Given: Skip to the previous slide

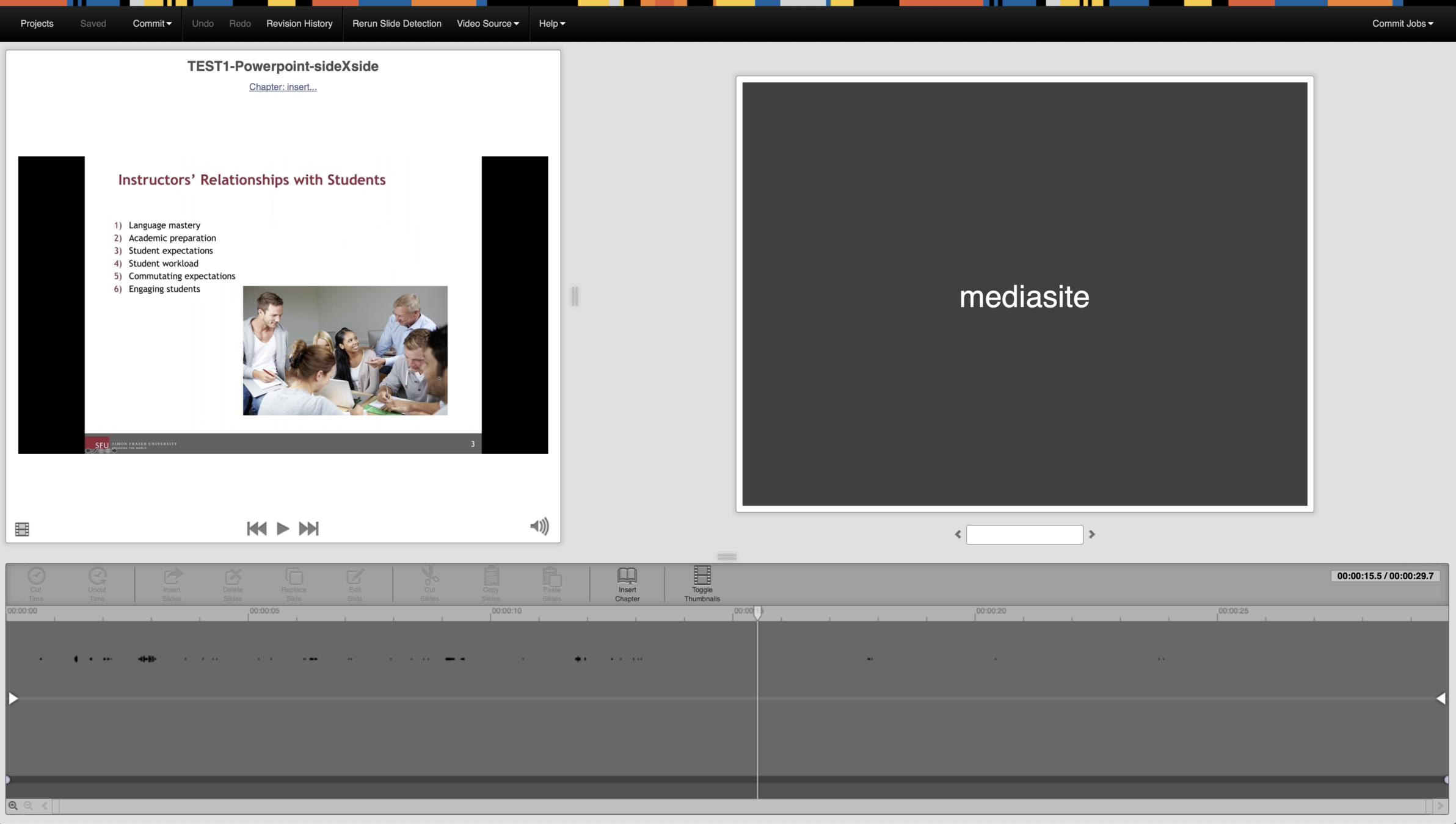Looking at the screenshot, I should [x=257, y=529].
